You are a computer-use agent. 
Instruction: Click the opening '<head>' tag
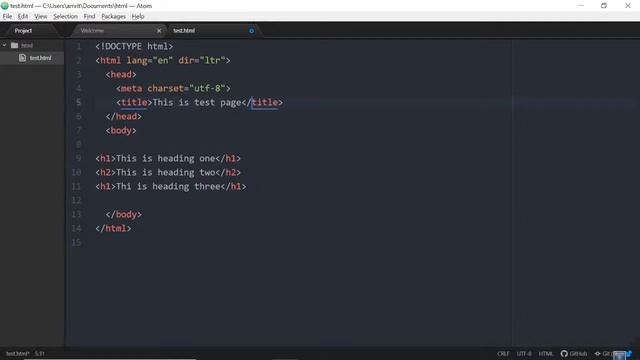121,74
